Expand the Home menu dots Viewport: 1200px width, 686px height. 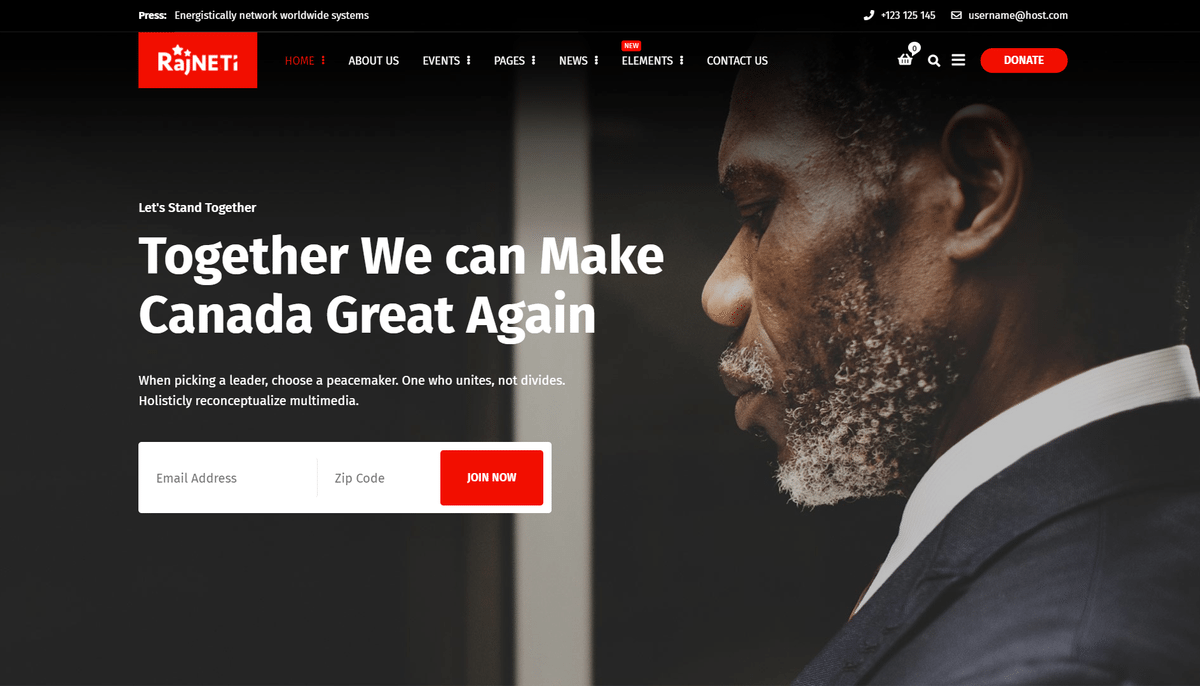coord(324,60)
